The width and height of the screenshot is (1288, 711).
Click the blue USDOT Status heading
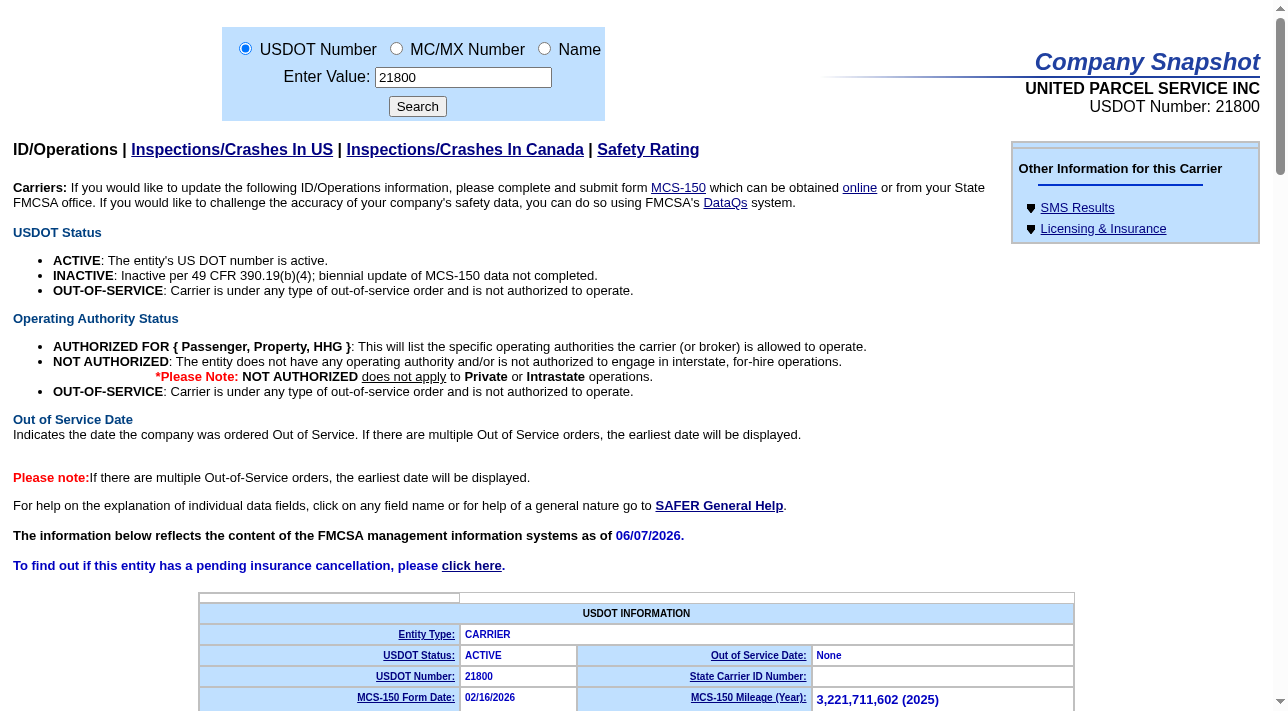(57, 232)
